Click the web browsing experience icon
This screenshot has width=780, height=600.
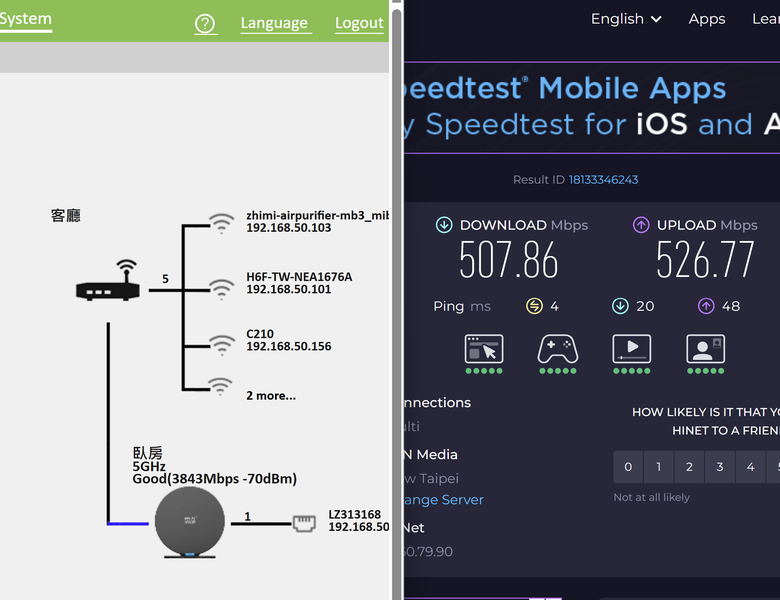484,349
